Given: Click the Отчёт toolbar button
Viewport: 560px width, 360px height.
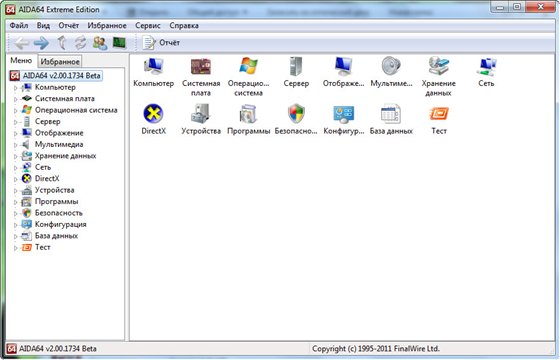Looking at the screenshot, I should click(x=161, y=43).
